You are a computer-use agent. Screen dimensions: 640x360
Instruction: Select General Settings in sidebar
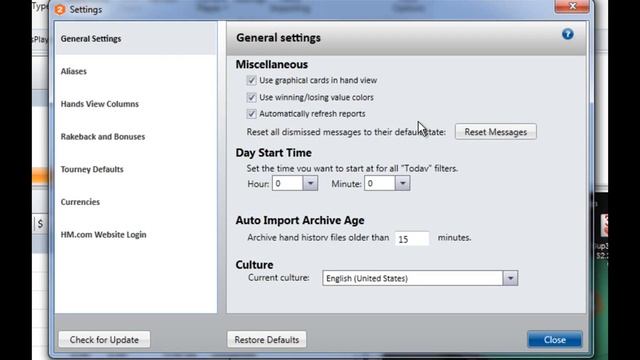pyautogui.click(x=136, y=39)
